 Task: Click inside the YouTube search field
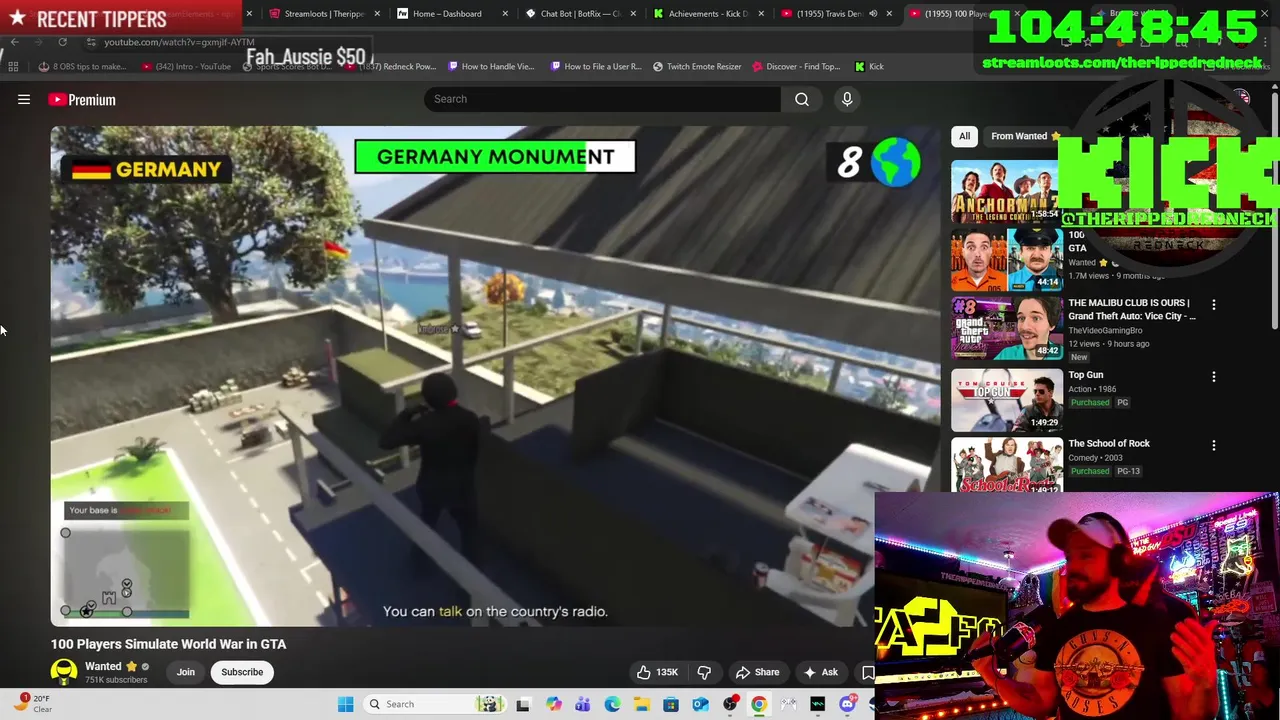click(x=603, y=99)
